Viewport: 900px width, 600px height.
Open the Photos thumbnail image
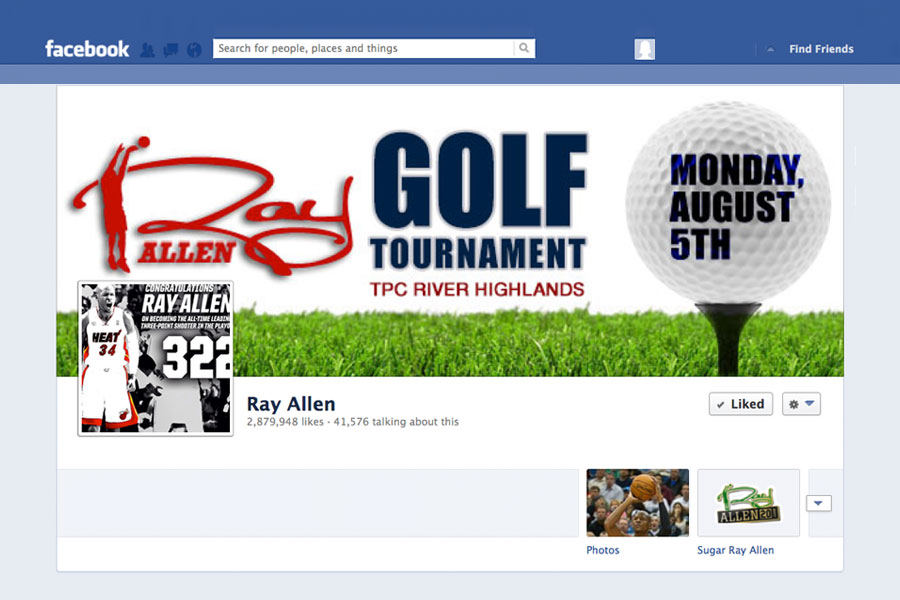[x=637, y=502]
